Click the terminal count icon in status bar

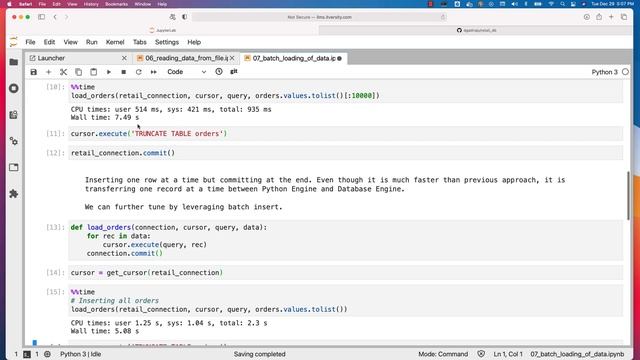(x=27, y=354)
